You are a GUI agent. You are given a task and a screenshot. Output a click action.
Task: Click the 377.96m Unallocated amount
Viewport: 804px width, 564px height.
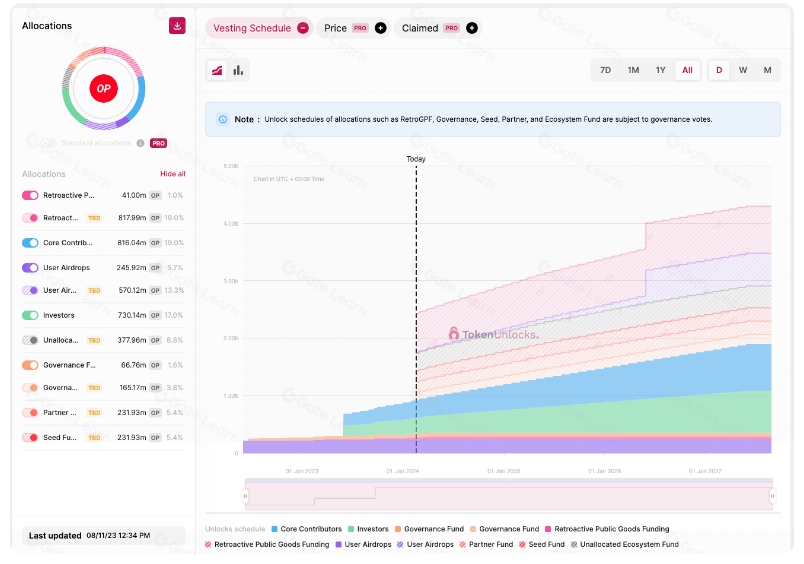(x=132, y=340)
